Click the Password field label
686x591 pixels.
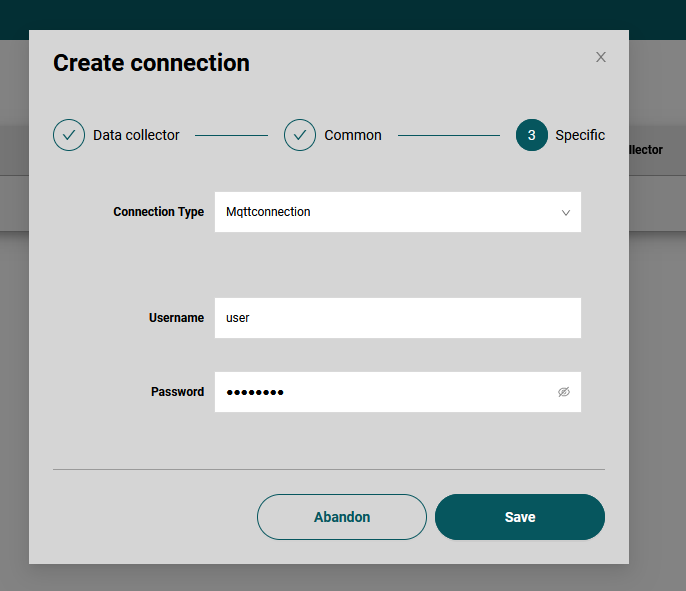coord(177,392)
